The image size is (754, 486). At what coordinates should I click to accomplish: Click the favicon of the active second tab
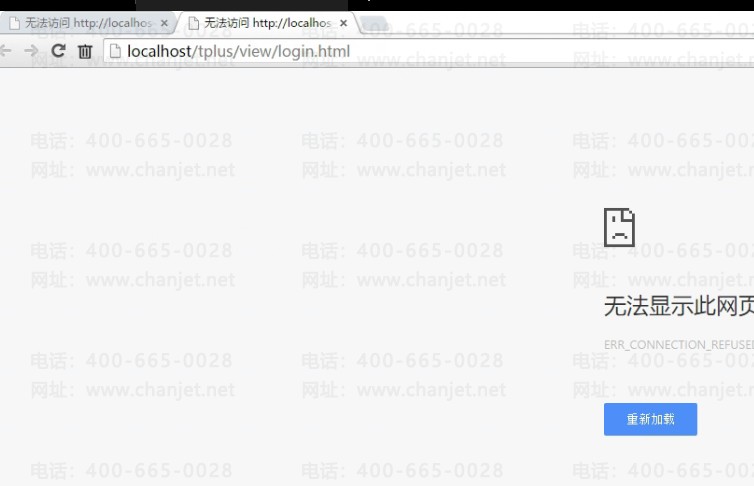(x=193, y=23)
